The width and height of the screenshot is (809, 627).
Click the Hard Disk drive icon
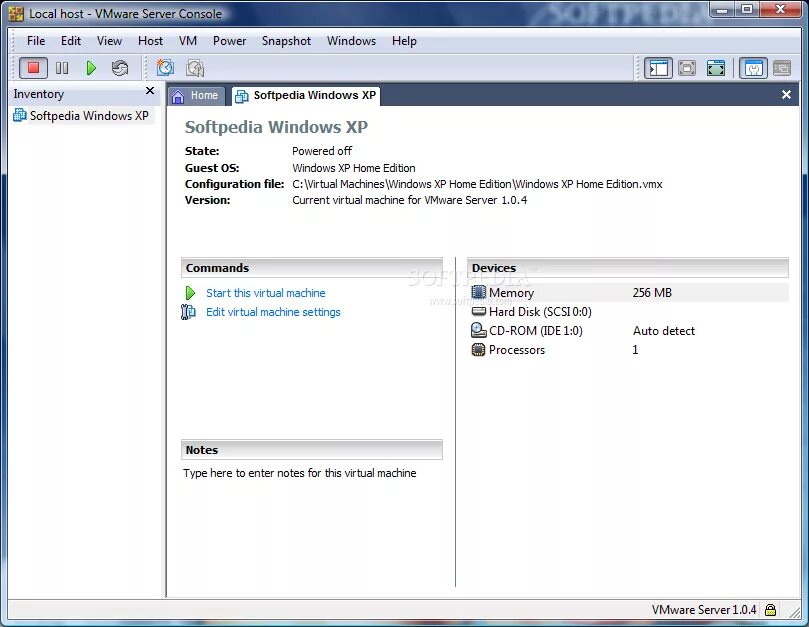tap(479, 311)
